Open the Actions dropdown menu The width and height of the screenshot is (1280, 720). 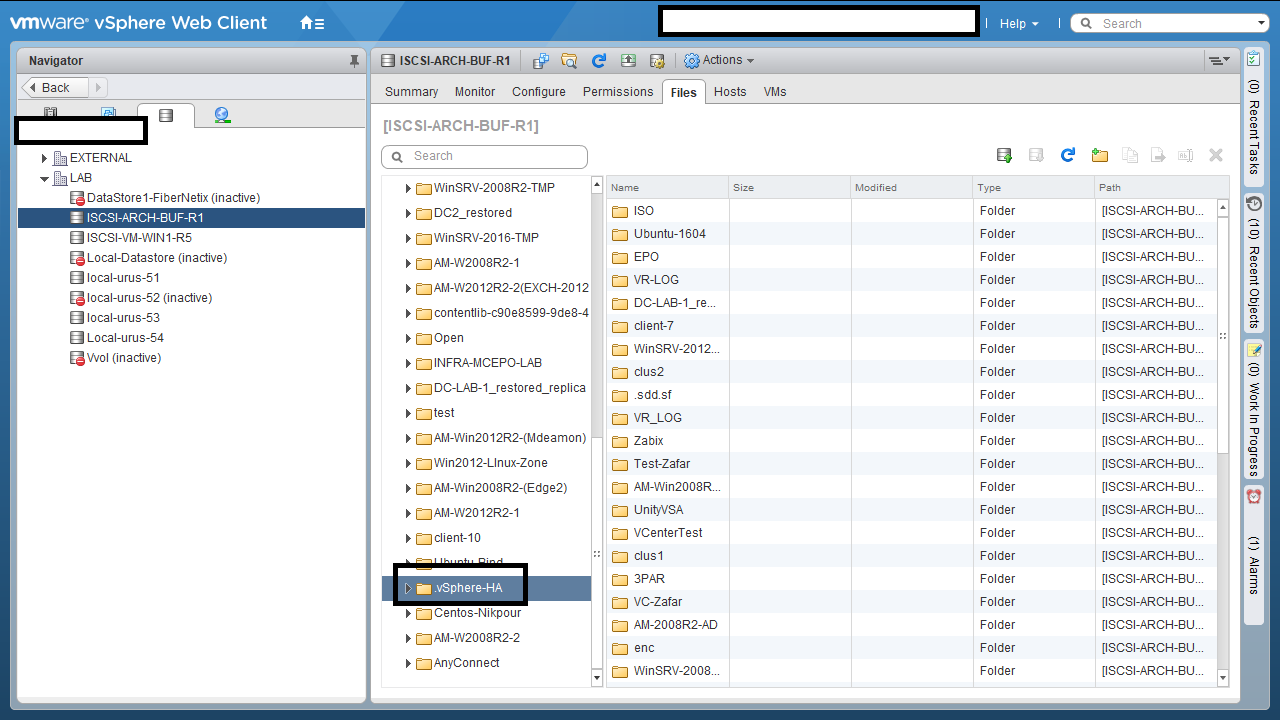point(719,61)
